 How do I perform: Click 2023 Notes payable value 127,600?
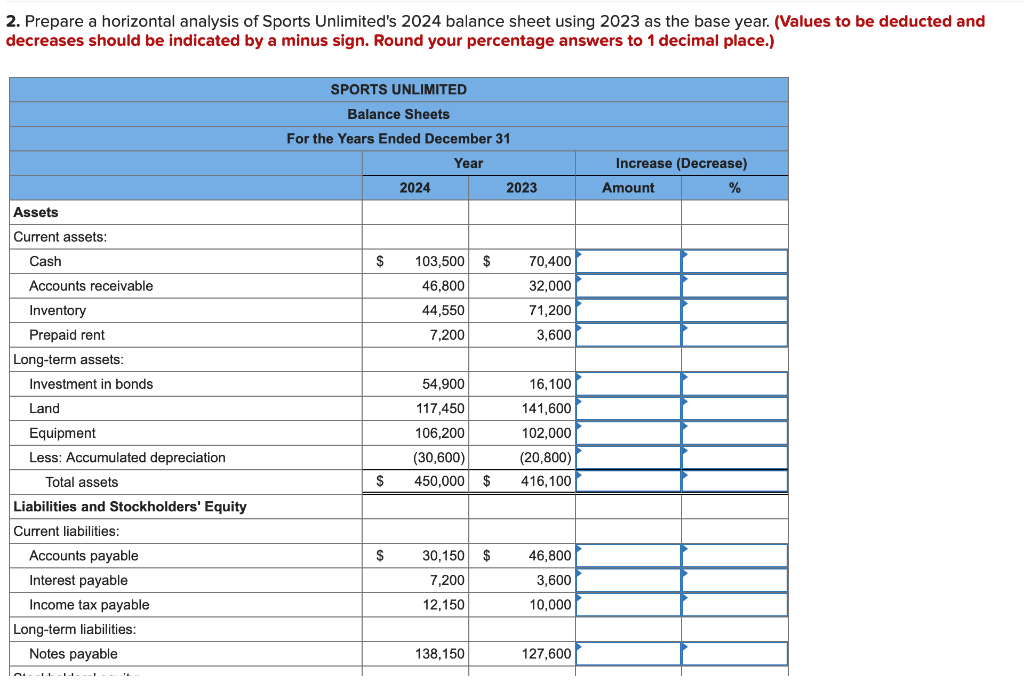547,653
